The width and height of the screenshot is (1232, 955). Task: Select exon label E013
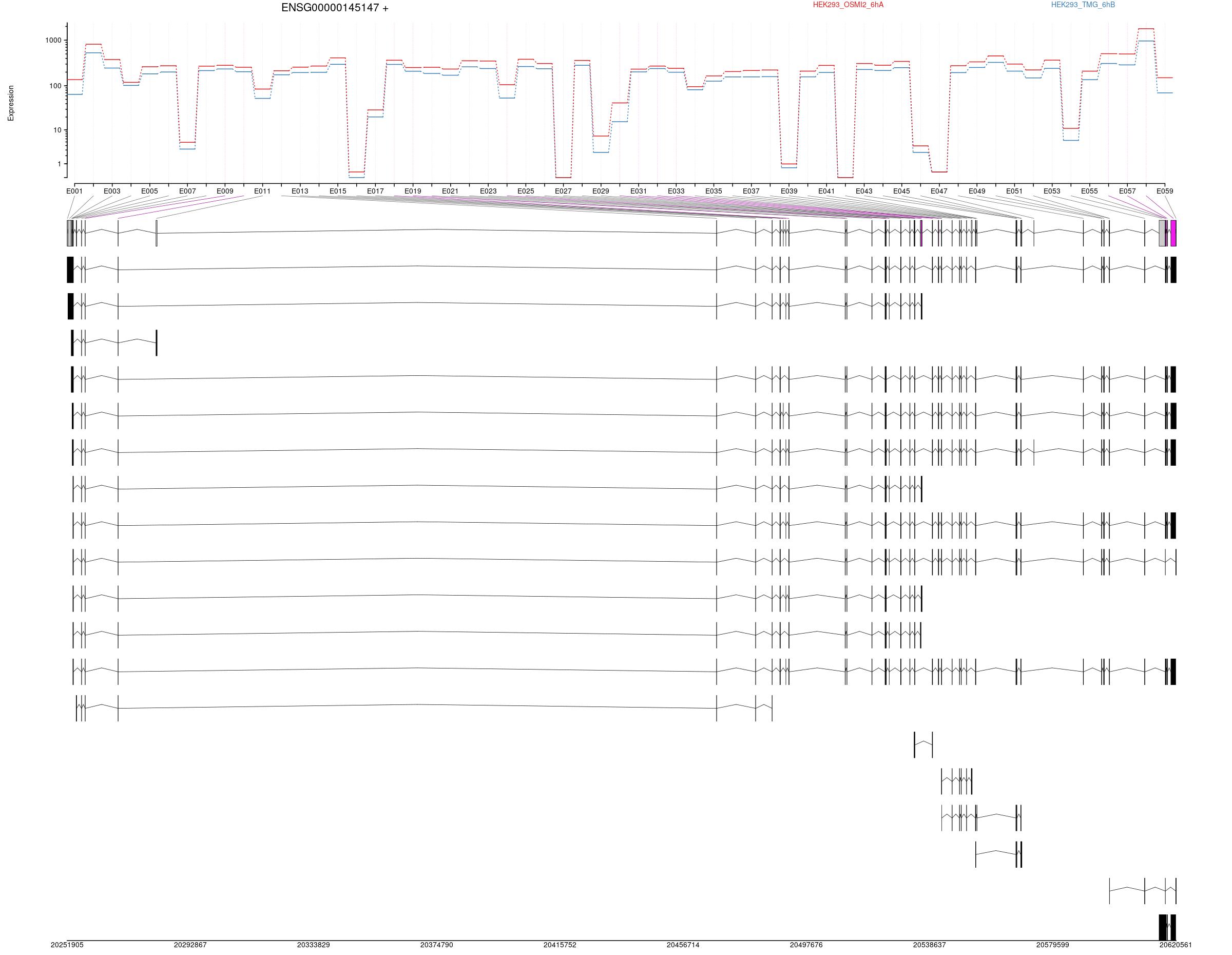coord(300,191)
